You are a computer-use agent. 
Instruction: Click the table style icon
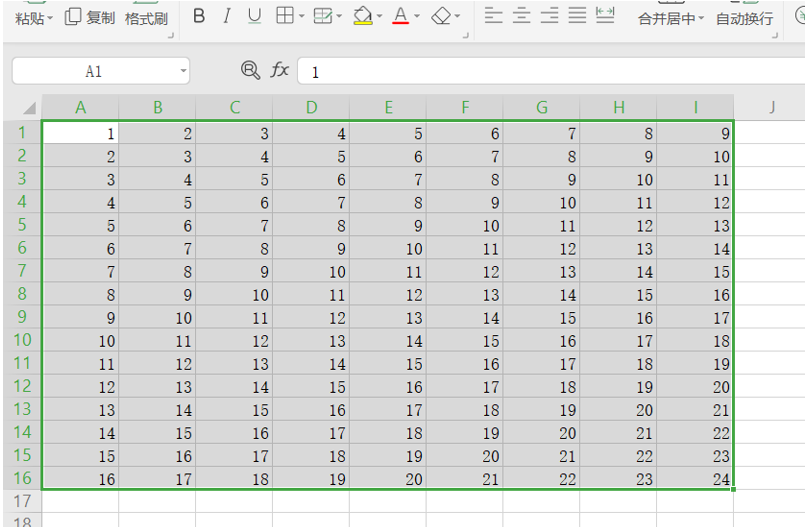click(x=323, y=16)
